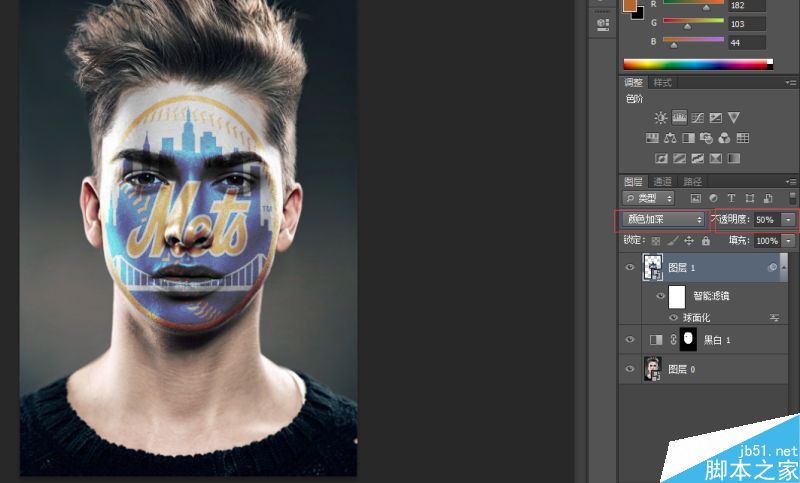Switch to the 样式 tab
Image resolution: width=800 pixels, height=483 pixels.
pyautogui.click(x=663, y=83)
